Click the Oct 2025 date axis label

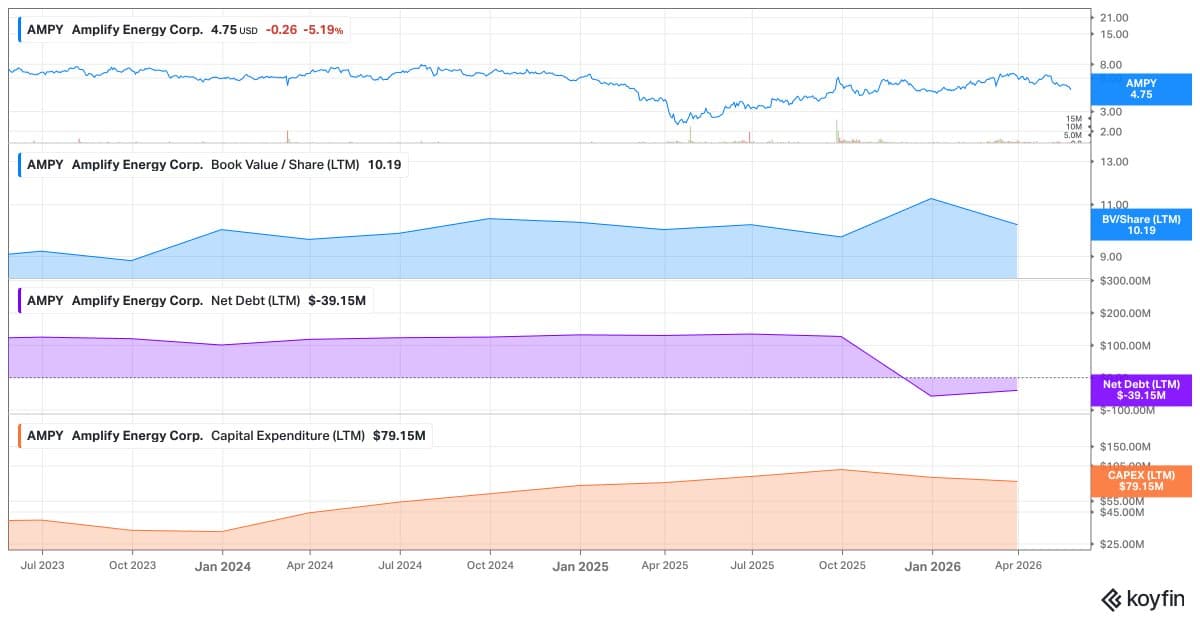click(x=842, y=565)
